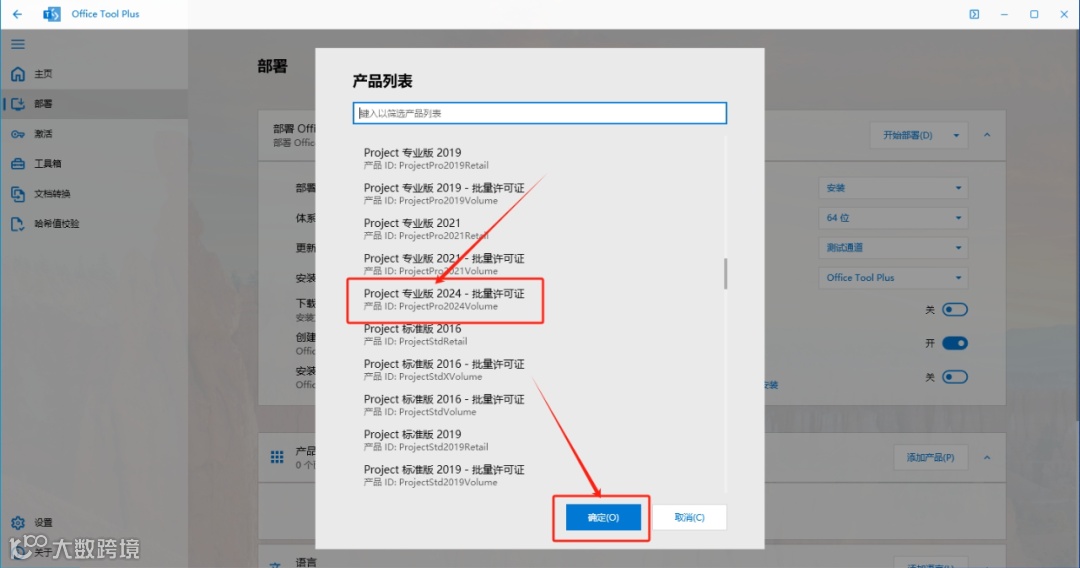Select Project 标准版 2019 - 批量许可证
The width and height of the screenshot is (1080, 568).
pyautogui.click(x=541, y=475)
